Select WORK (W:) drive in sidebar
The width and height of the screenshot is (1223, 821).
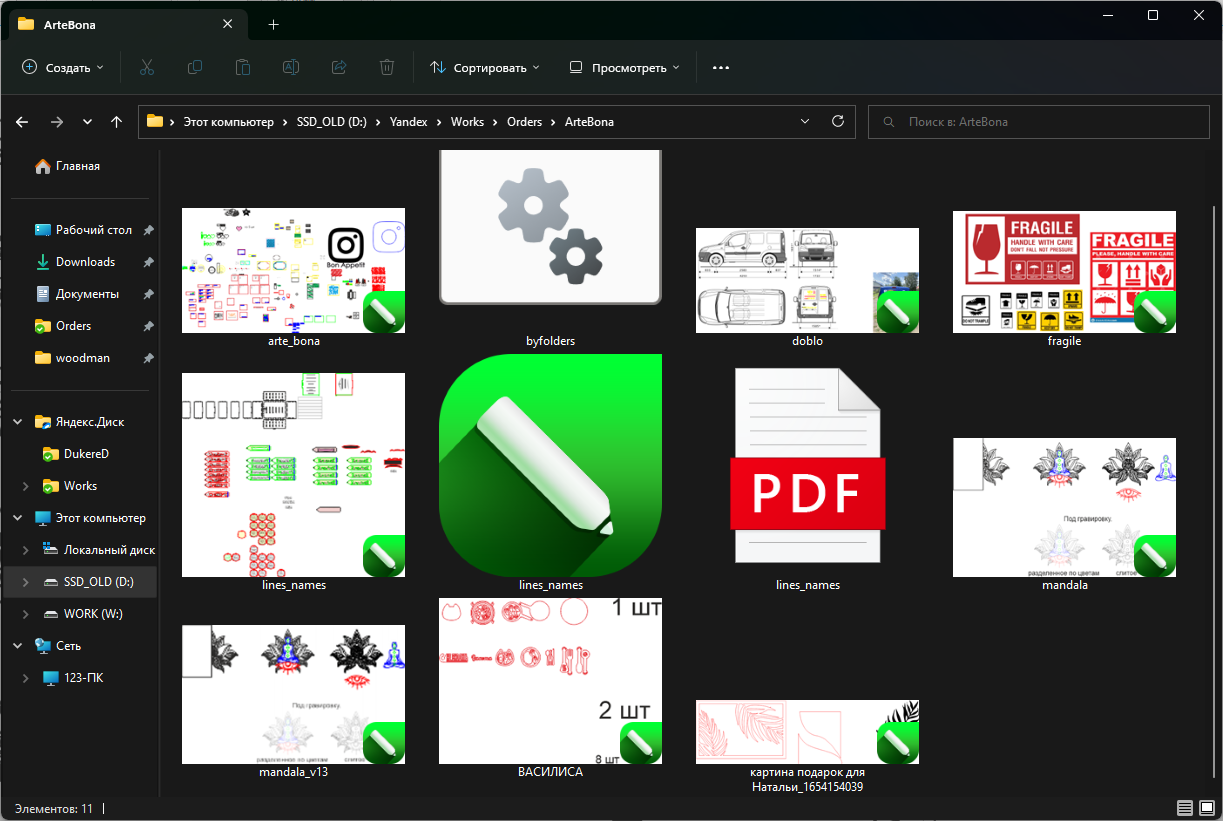pyautogui.click(x=83, y=614)
